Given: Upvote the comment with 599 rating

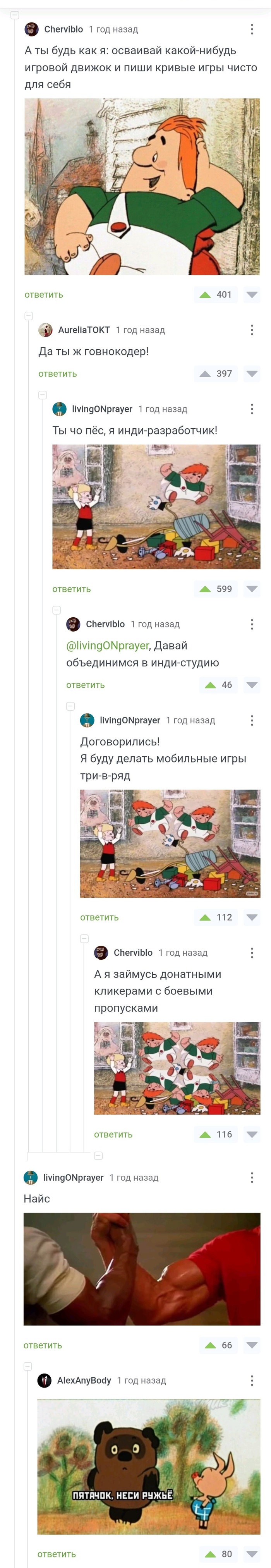Looking at the screenshot, I should pos(205,589).
